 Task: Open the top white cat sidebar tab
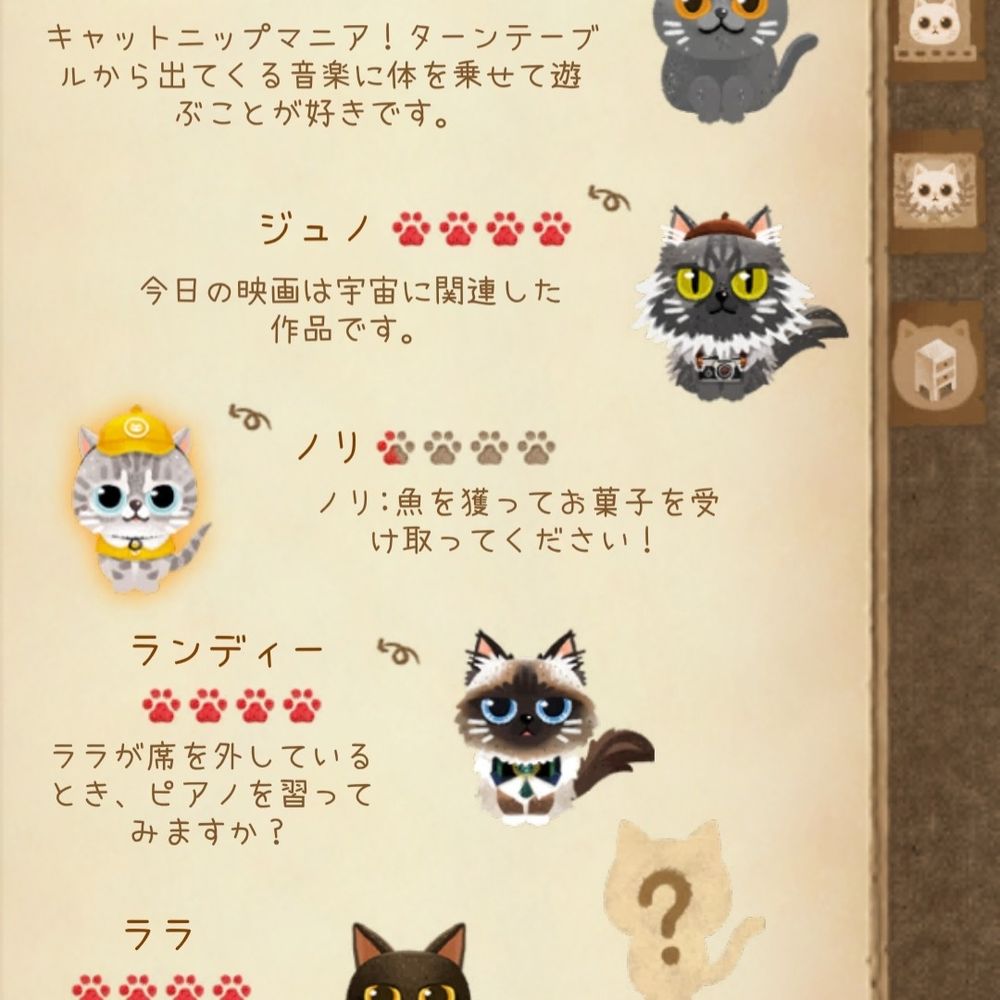pos(936,35)
